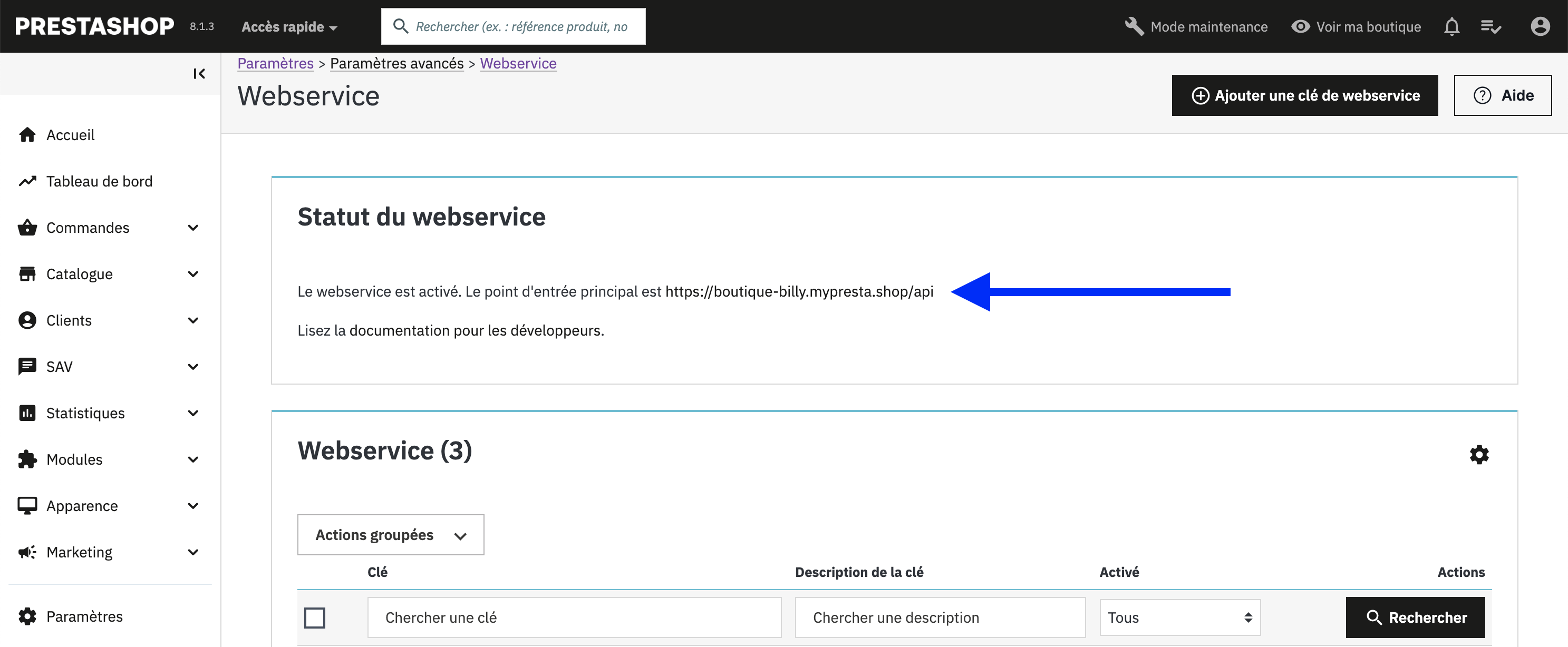Click the Chercher une clé field
Screen dimensions: 1568x647
pos(574,617)
